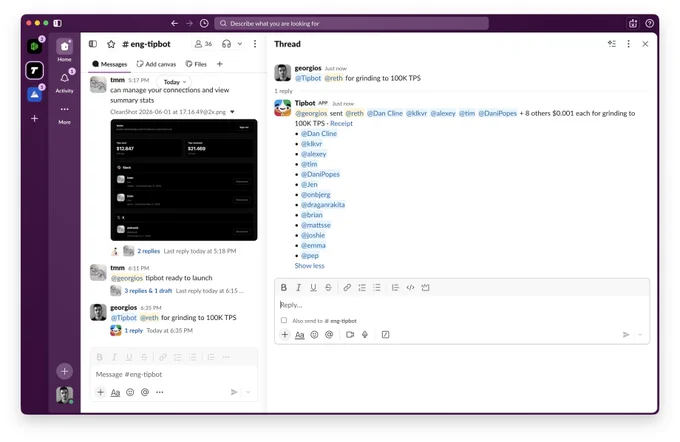This screenshot has height=442, width=680.
Task: Check Also send to #eng-tipbot
Action: [x=284, y=321]
